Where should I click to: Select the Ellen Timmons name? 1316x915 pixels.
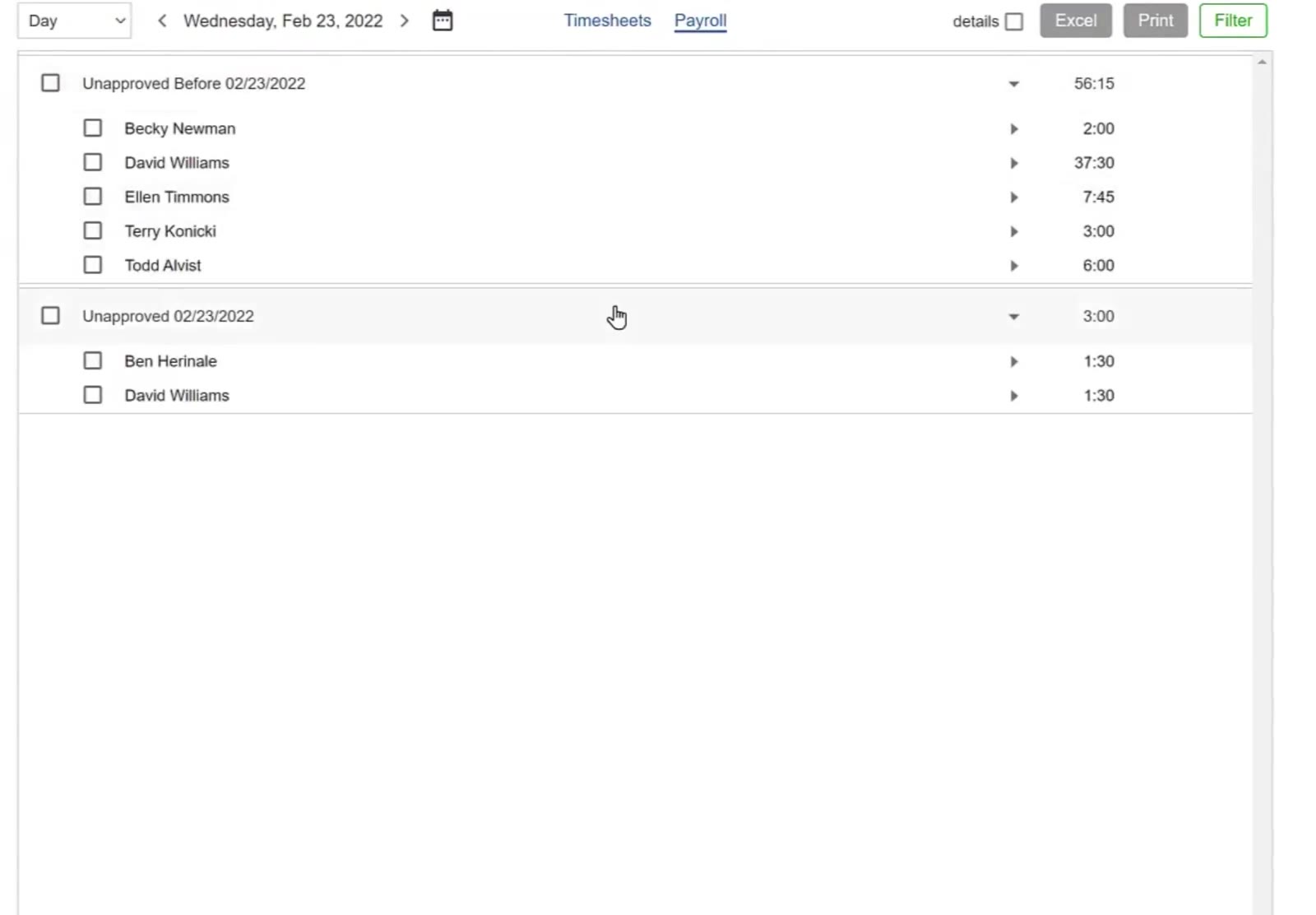(177, 197)
